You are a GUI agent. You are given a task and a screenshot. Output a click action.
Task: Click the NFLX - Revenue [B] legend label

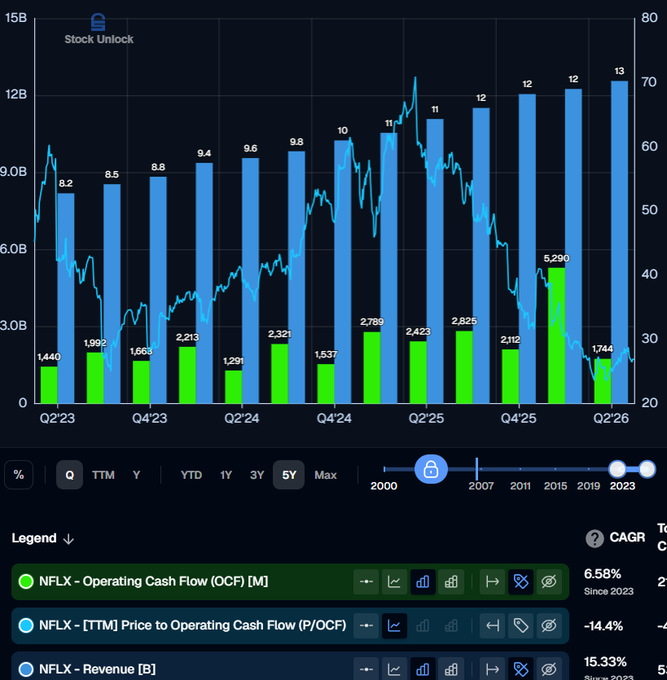point(97,669)
